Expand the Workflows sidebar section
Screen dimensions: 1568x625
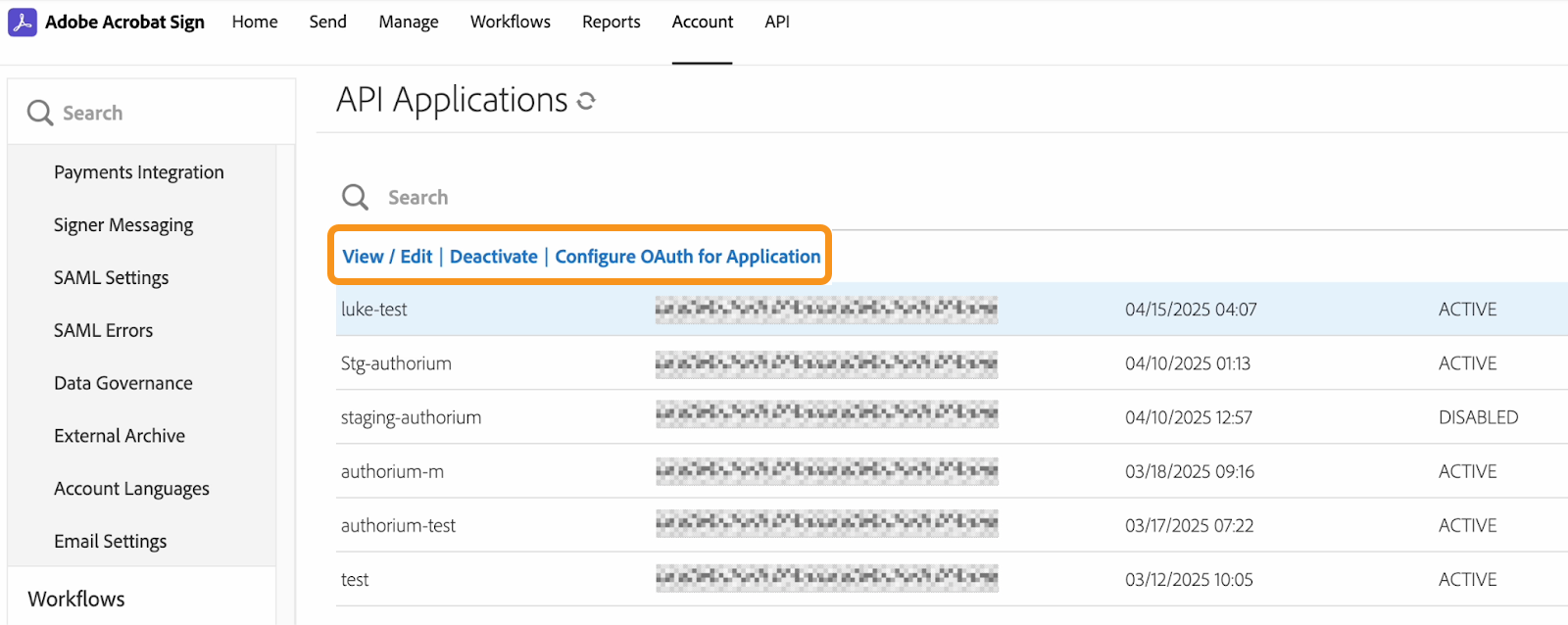[x=76, y=599]
